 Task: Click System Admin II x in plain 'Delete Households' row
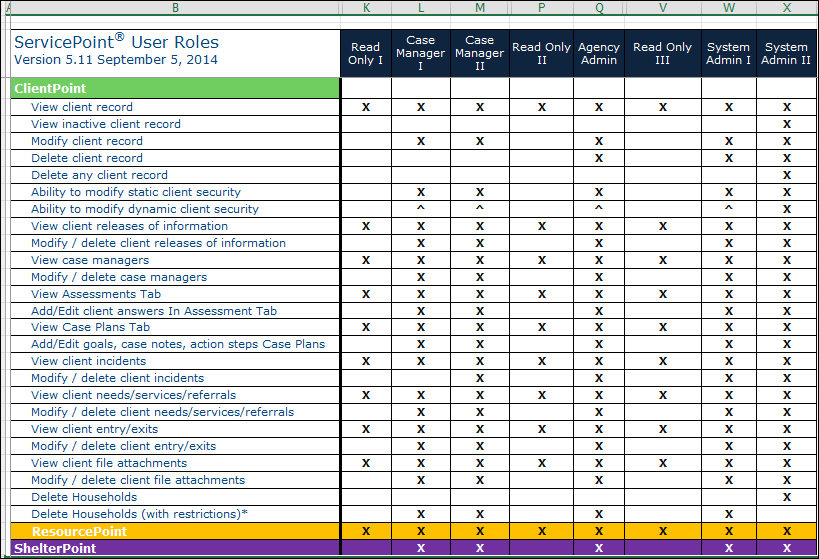click(x=787, y=497)
